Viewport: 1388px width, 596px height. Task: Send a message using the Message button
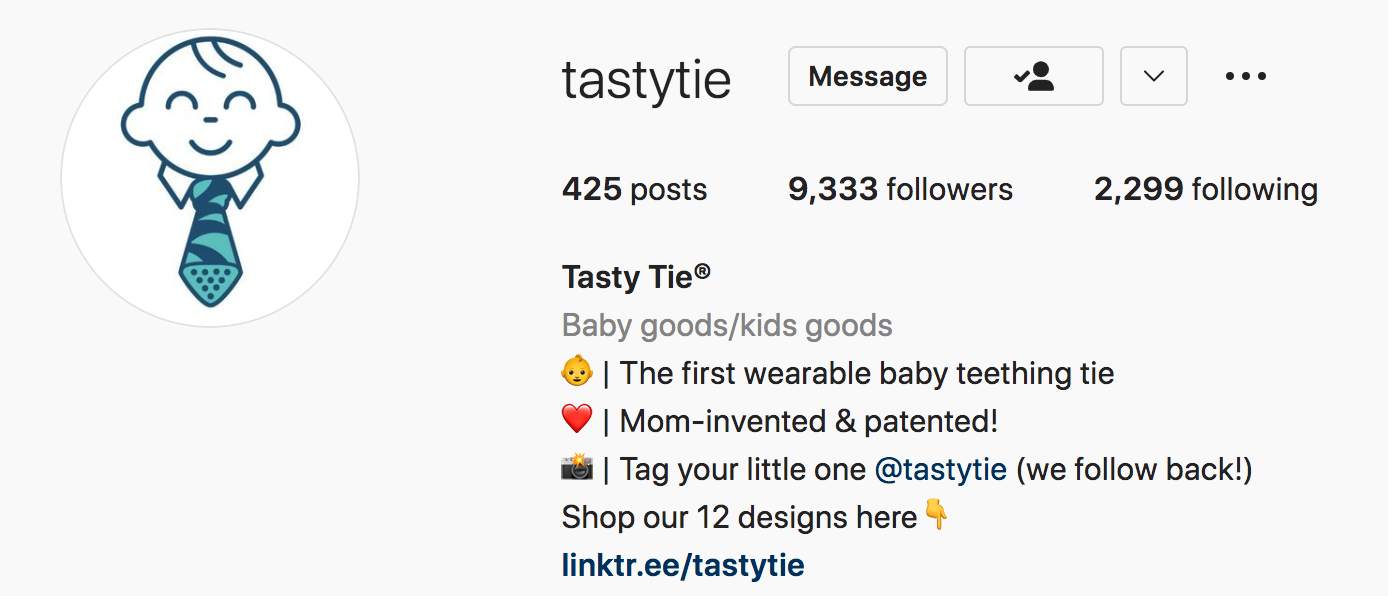[866, 76]
